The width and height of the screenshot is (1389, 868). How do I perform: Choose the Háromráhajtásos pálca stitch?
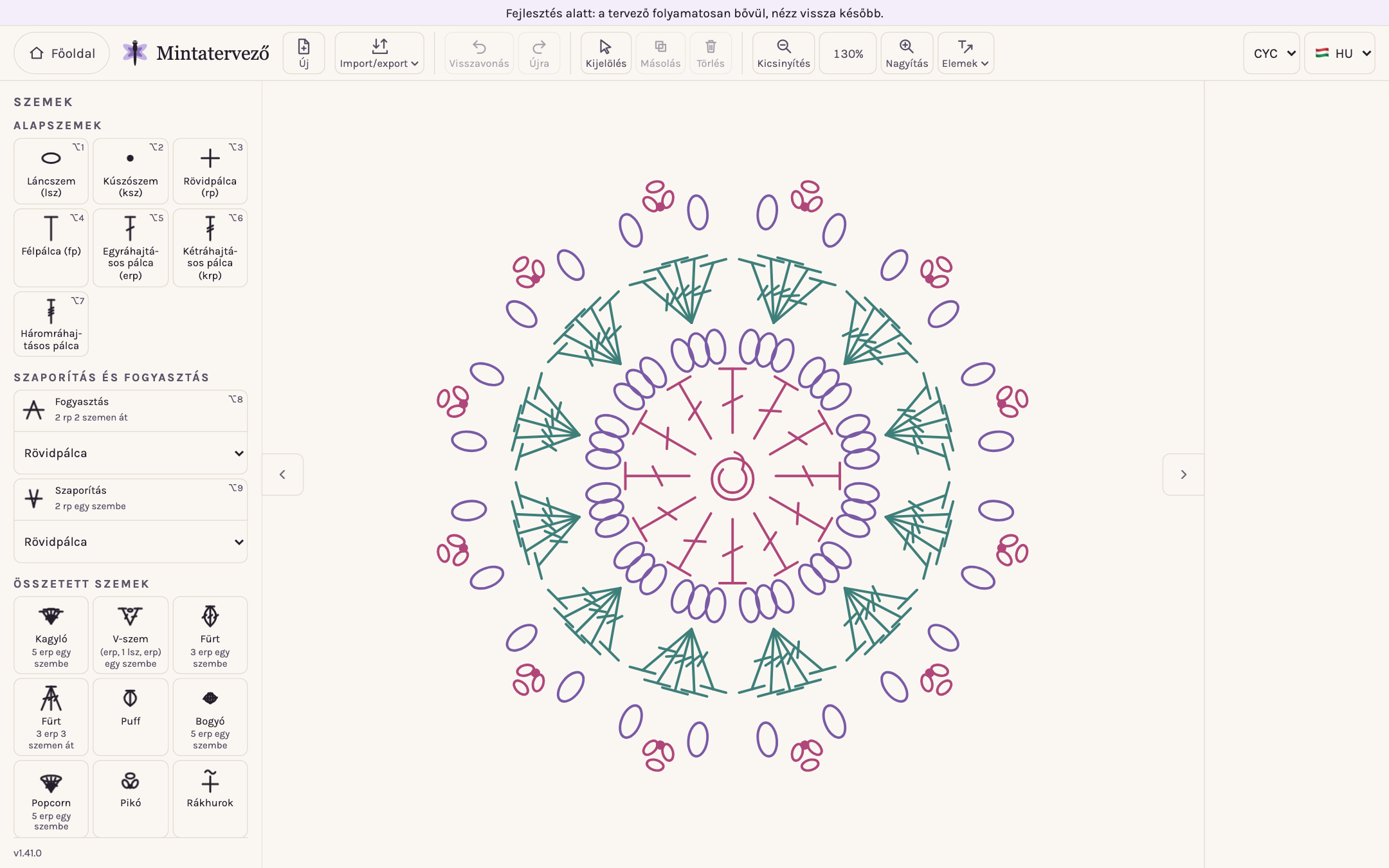click(51, 324)
